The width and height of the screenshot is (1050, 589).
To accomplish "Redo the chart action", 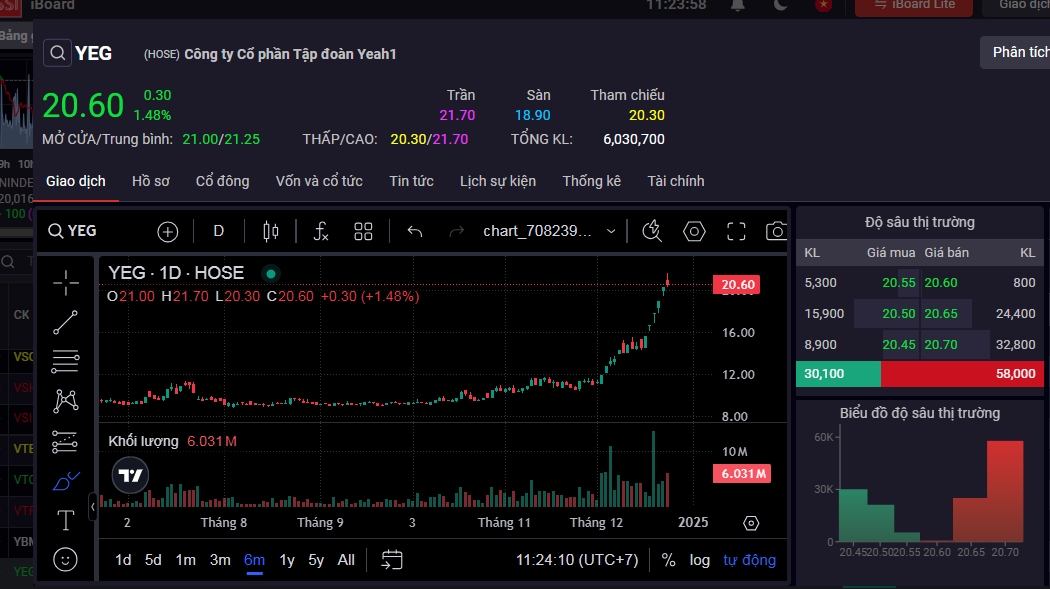I will (x=457, y=232).
